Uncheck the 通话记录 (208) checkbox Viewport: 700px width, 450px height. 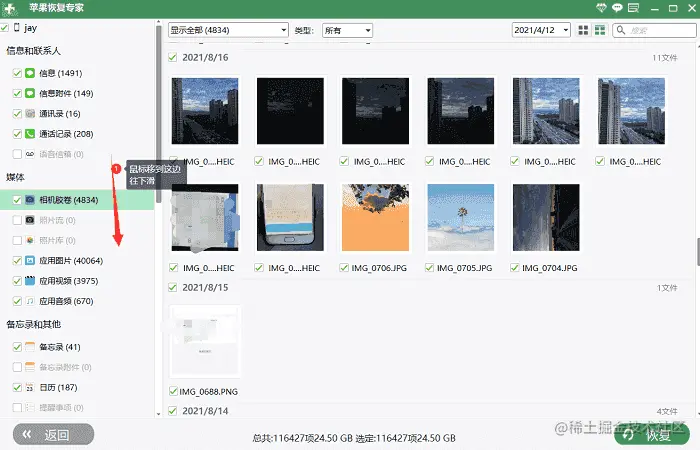[x=17, y=133]
